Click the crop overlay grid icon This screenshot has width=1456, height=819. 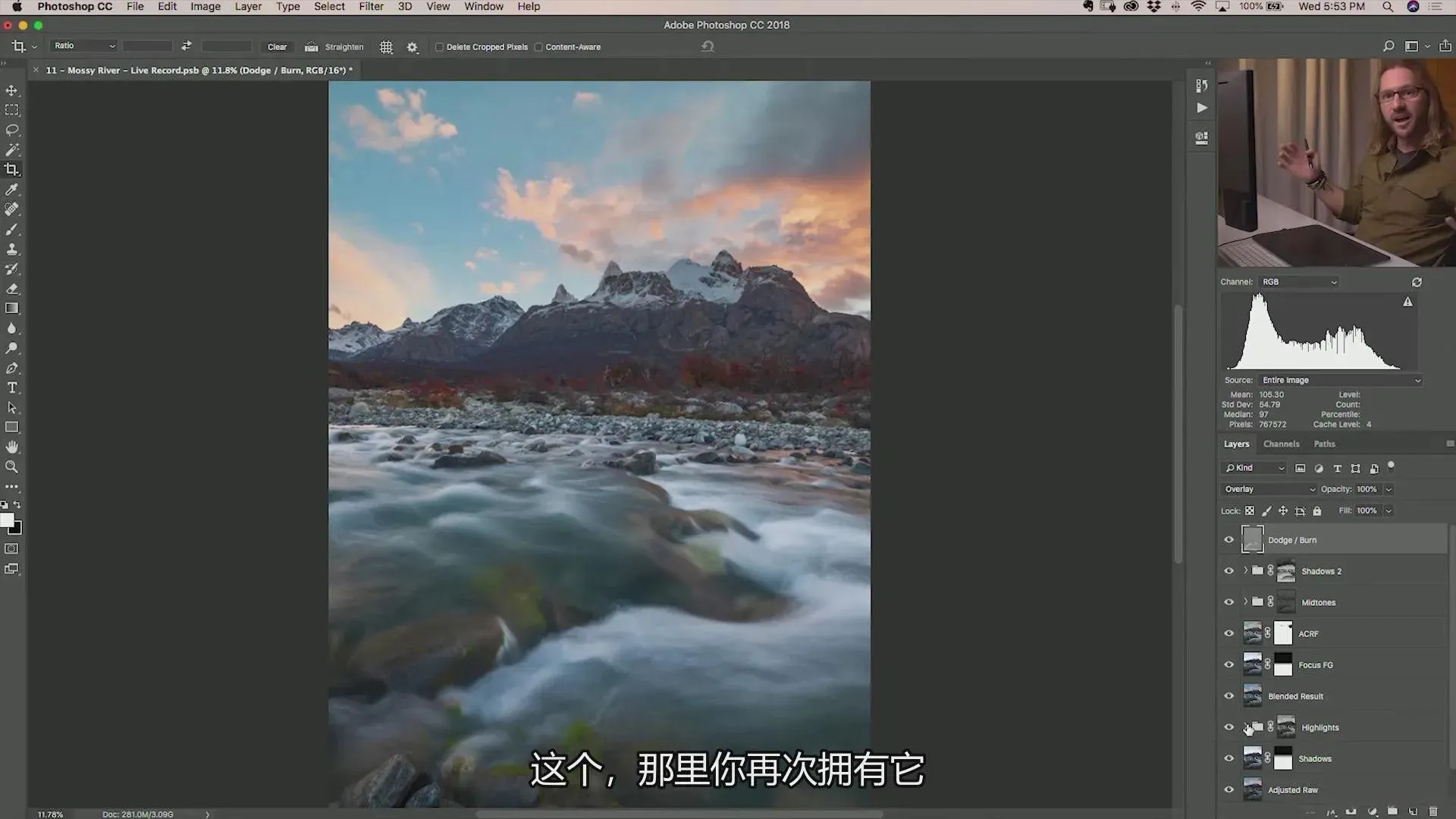point(386,47)
